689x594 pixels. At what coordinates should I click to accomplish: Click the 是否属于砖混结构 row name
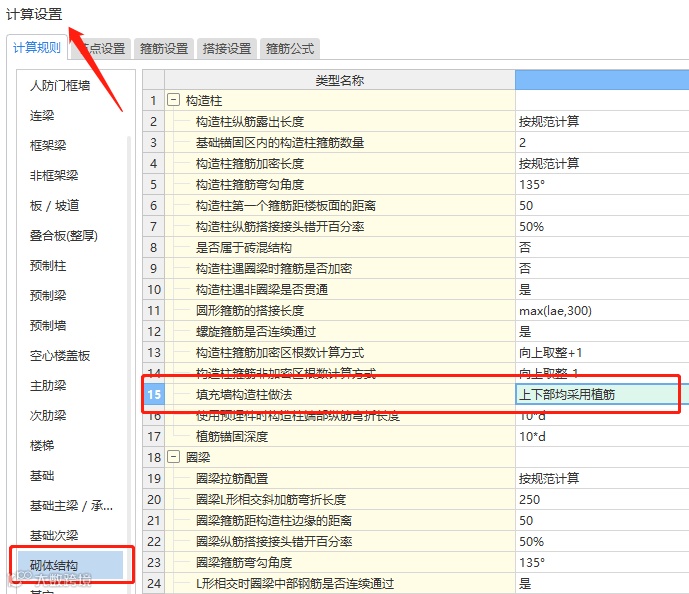tap(244, 248)
